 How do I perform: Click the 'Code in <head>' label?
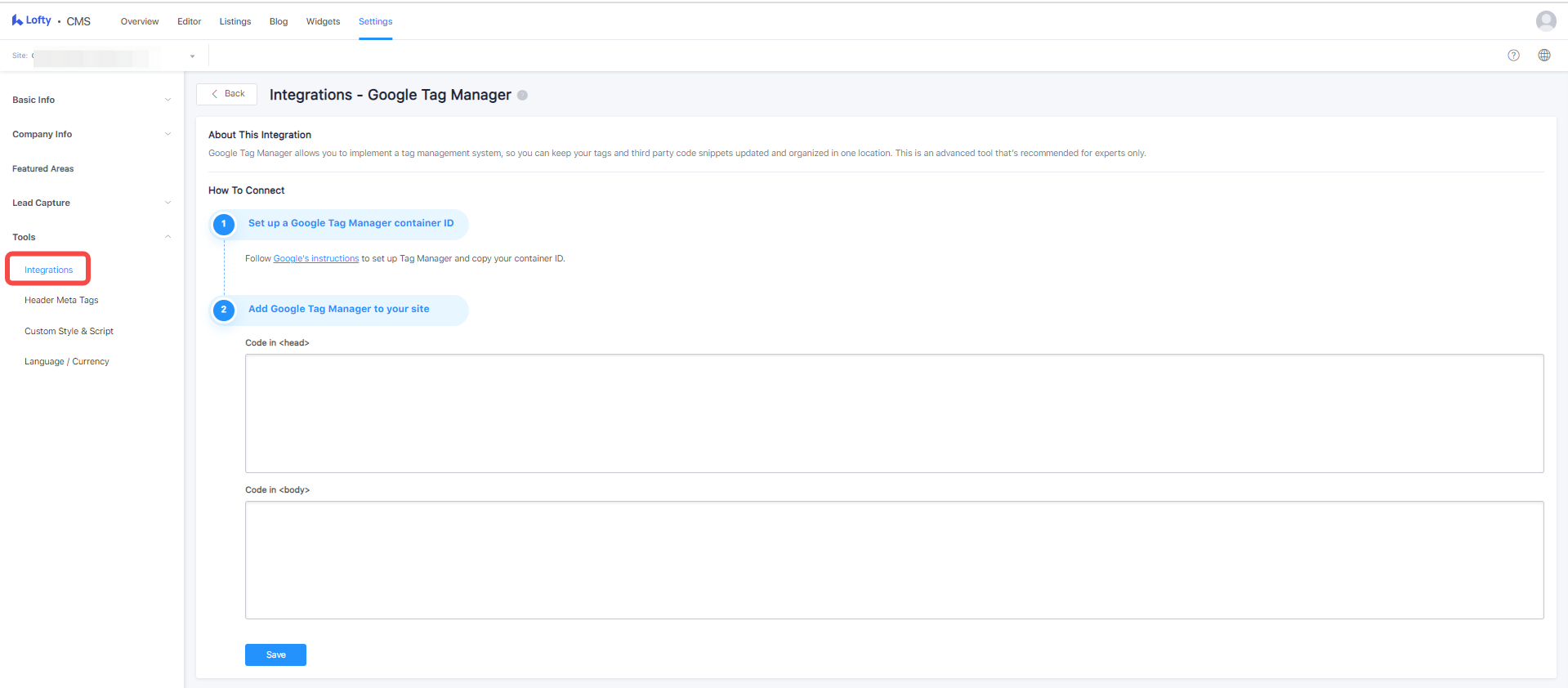[277, 343]
